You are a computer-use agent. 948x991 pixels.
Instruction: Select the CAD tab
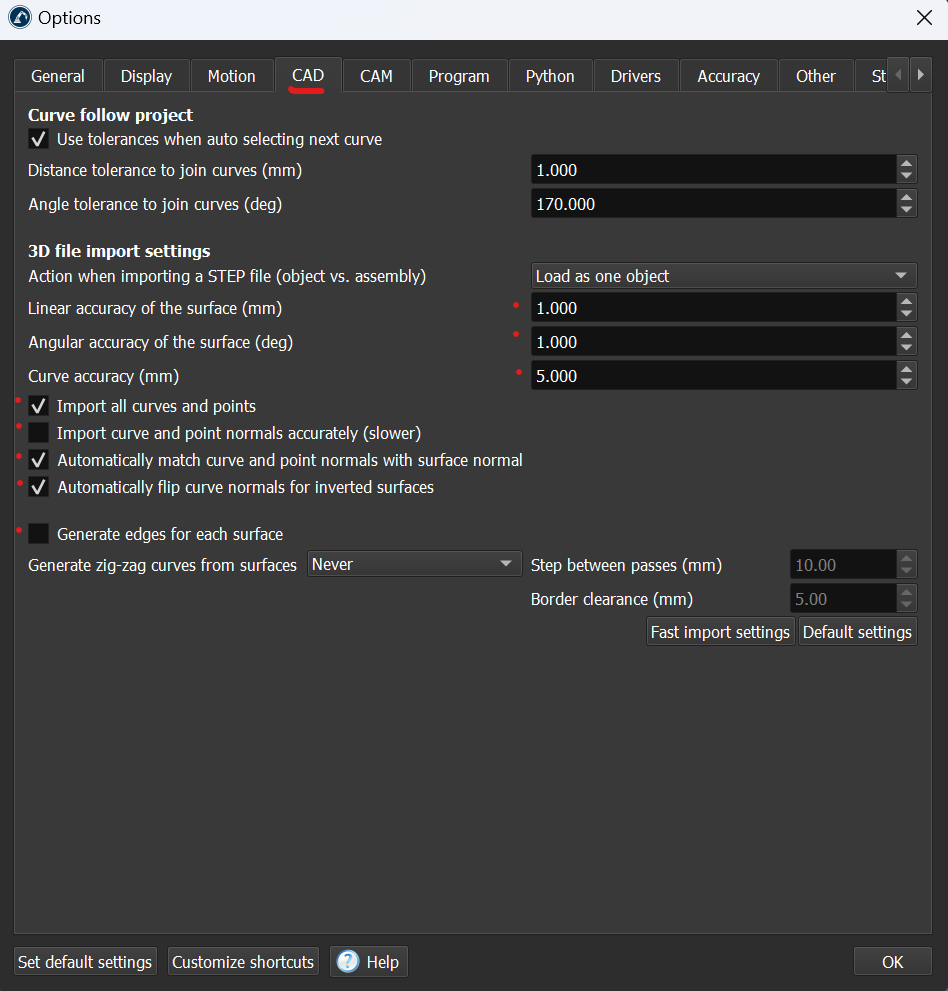pyautogui.click(x=308, y=75)
